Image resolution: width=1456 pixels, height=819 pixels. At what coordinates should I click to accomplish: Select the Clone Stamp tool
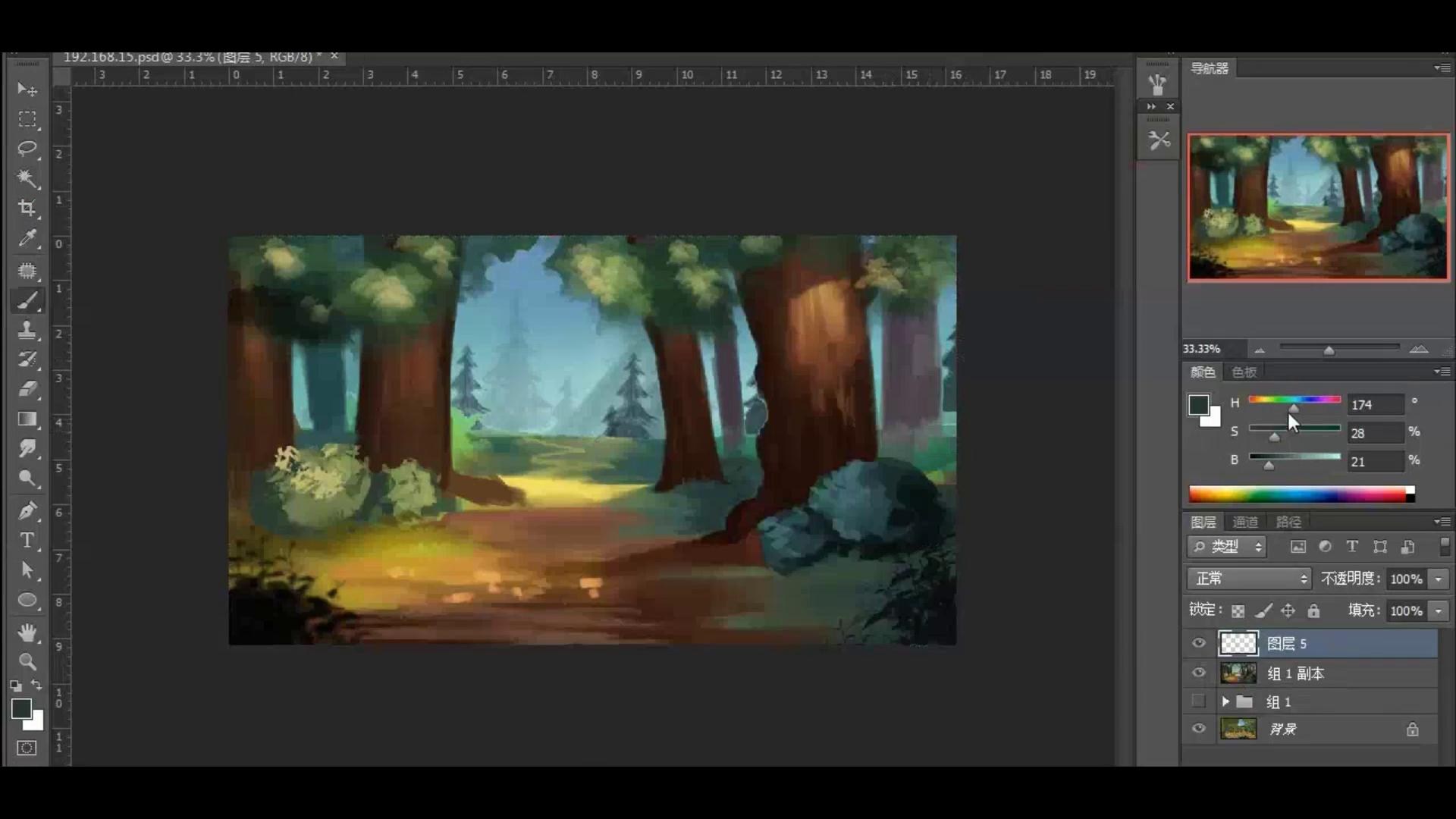point(27,329)
